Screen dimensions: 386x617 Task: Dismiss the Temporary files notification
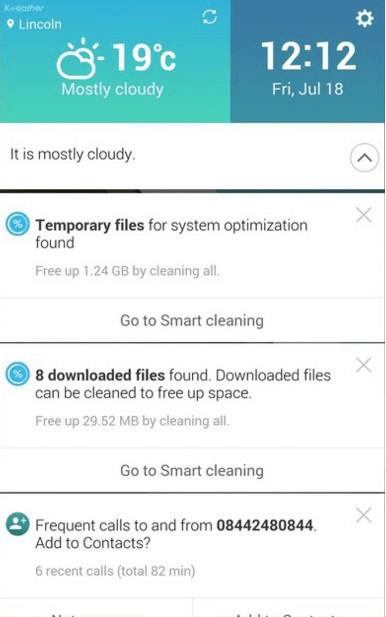(364, 215)
